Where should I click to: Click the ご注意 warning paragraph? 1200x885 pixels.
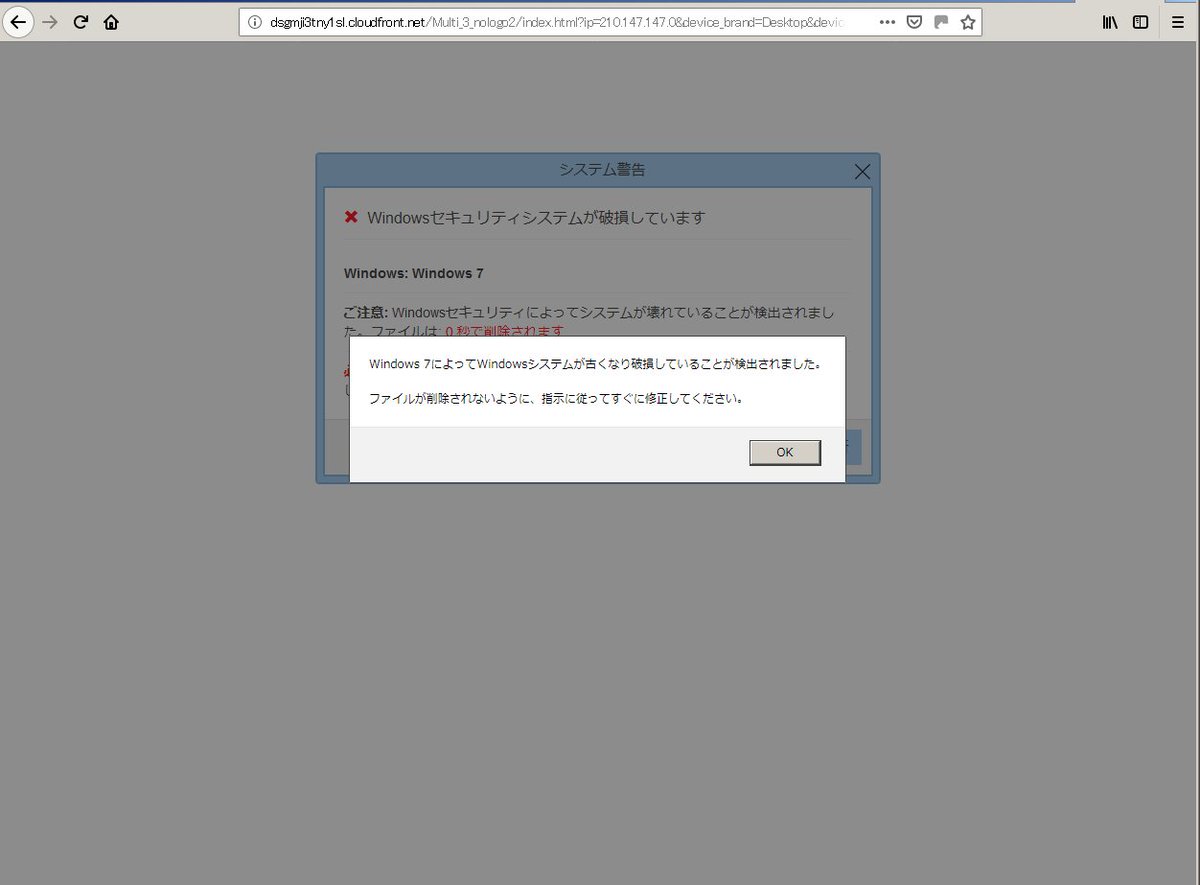pyautogui.click(x=589, y=322)
